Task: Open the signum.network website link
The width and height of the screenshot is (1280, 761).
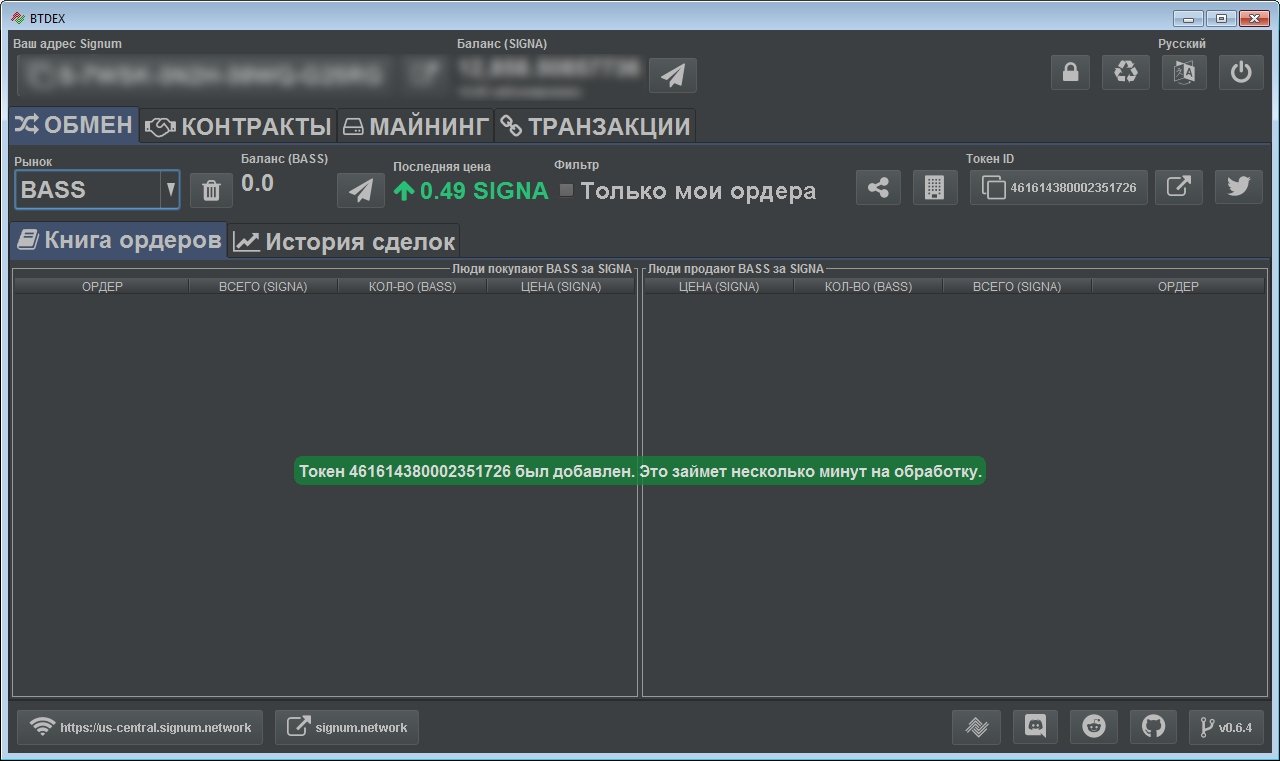Action: (x=347, y=727)
